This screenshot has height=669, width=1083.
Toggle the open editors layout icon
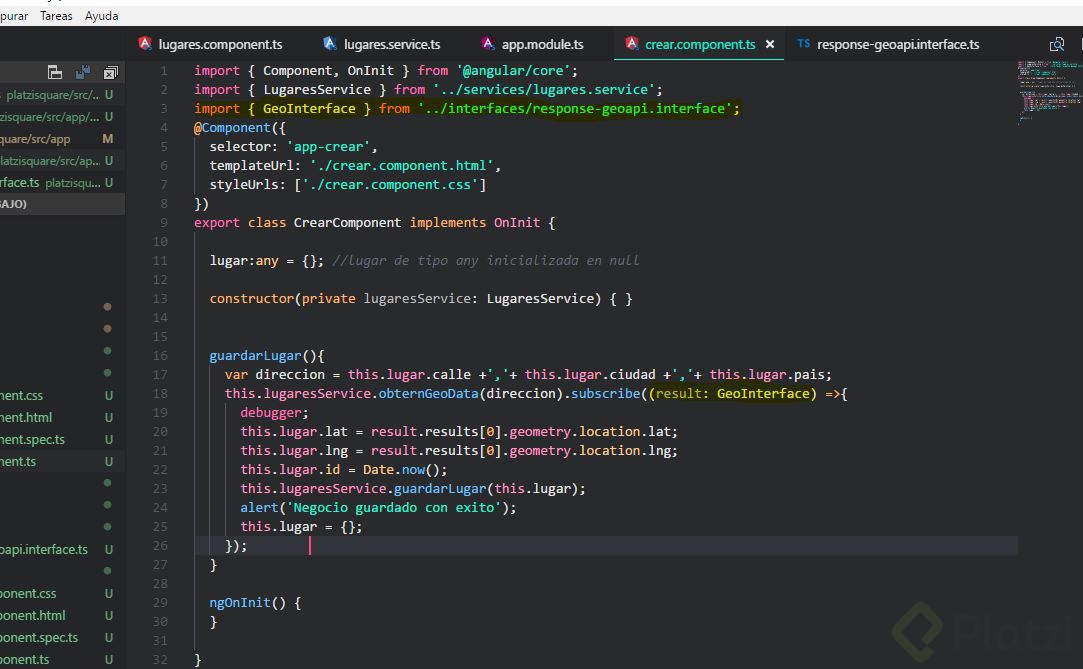[55, 72]
